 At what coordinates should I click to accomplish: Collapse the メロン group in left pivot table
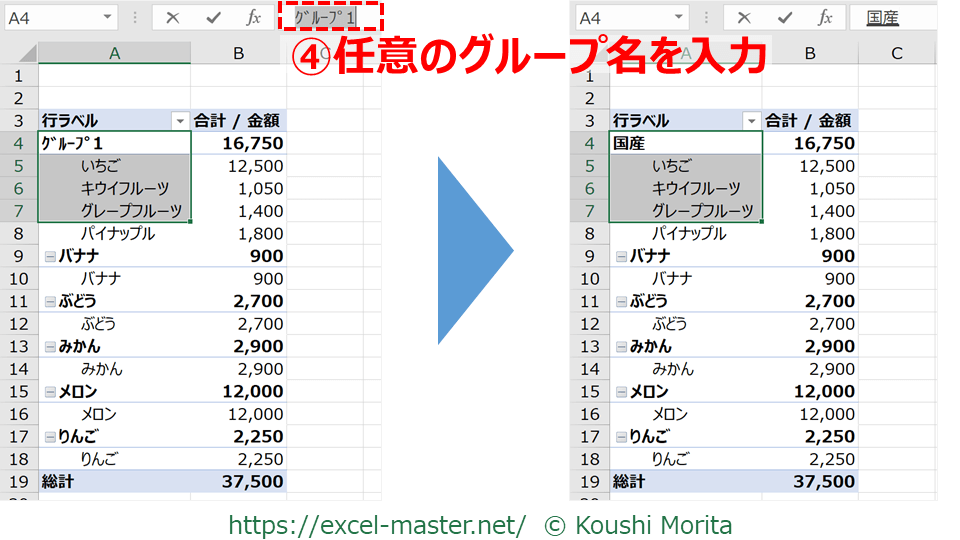tap(50, 392)
